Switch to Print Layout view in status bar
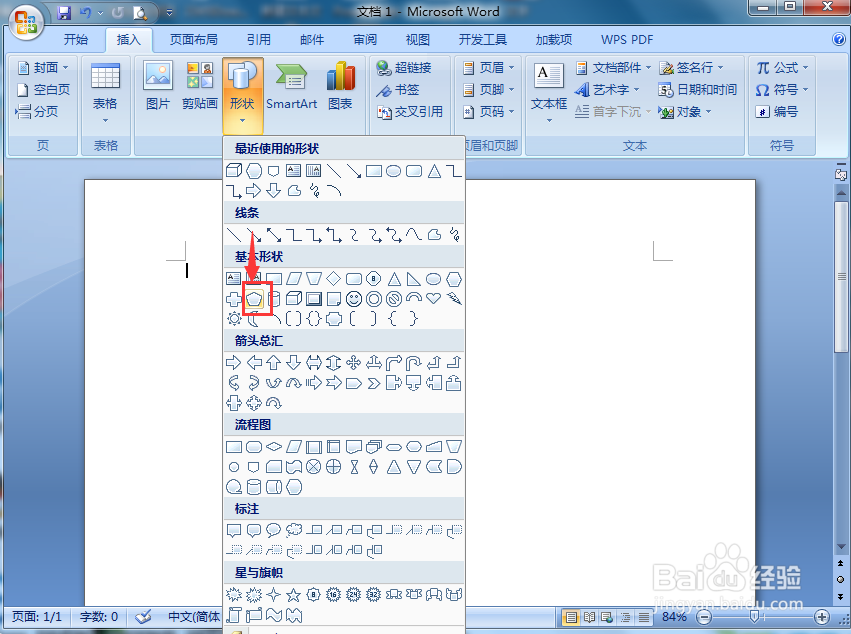 [570, 617]
